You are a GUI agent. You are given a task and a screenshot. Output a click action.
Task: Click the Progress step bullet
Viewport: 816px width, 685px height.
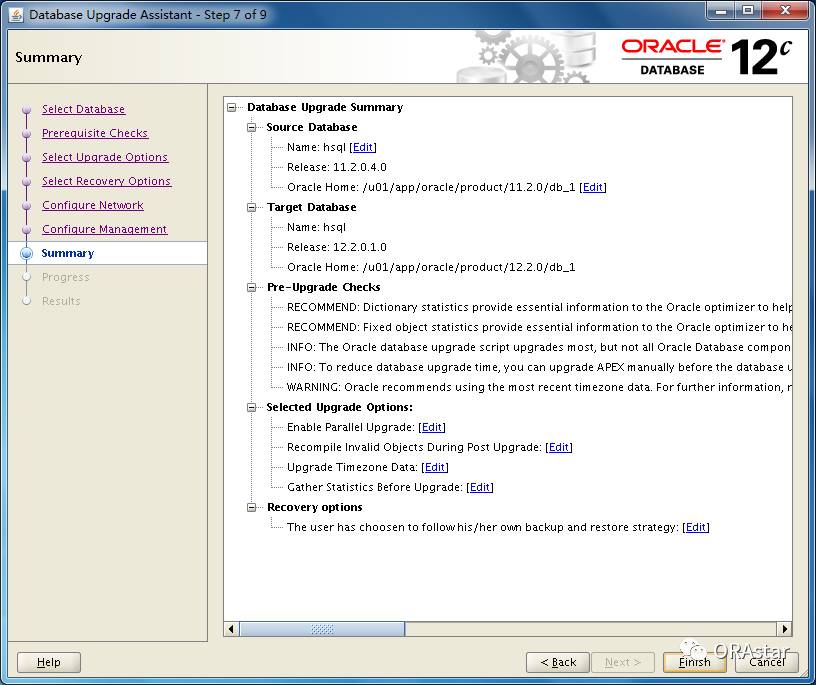(x=27, y=277)
